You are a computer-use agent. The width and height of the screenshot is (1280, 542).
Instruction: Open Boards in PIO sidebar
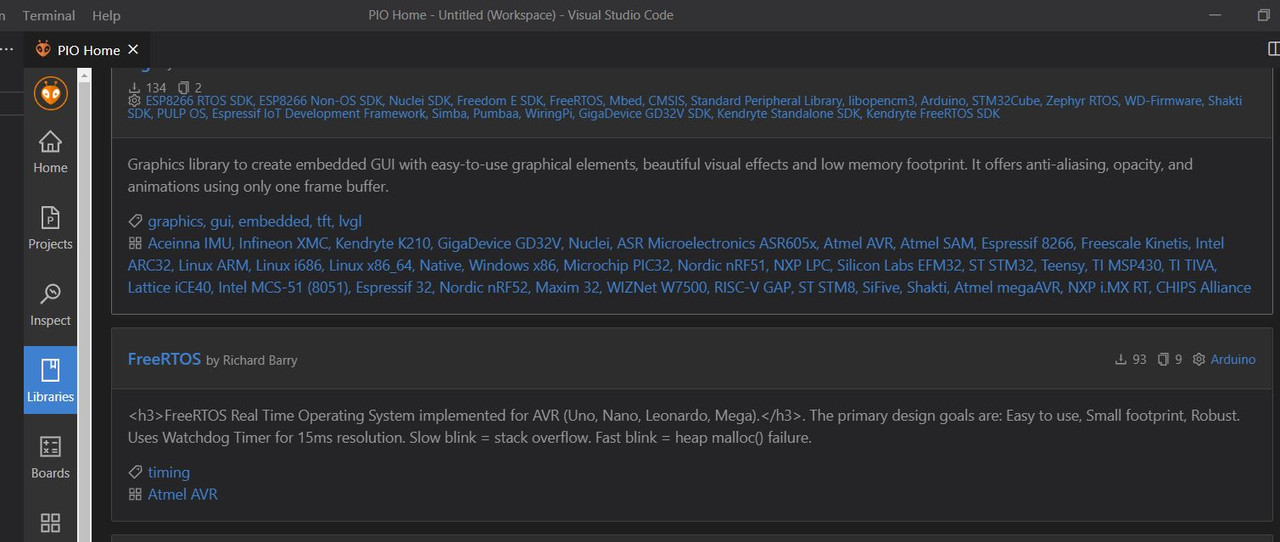coord(50,458)
